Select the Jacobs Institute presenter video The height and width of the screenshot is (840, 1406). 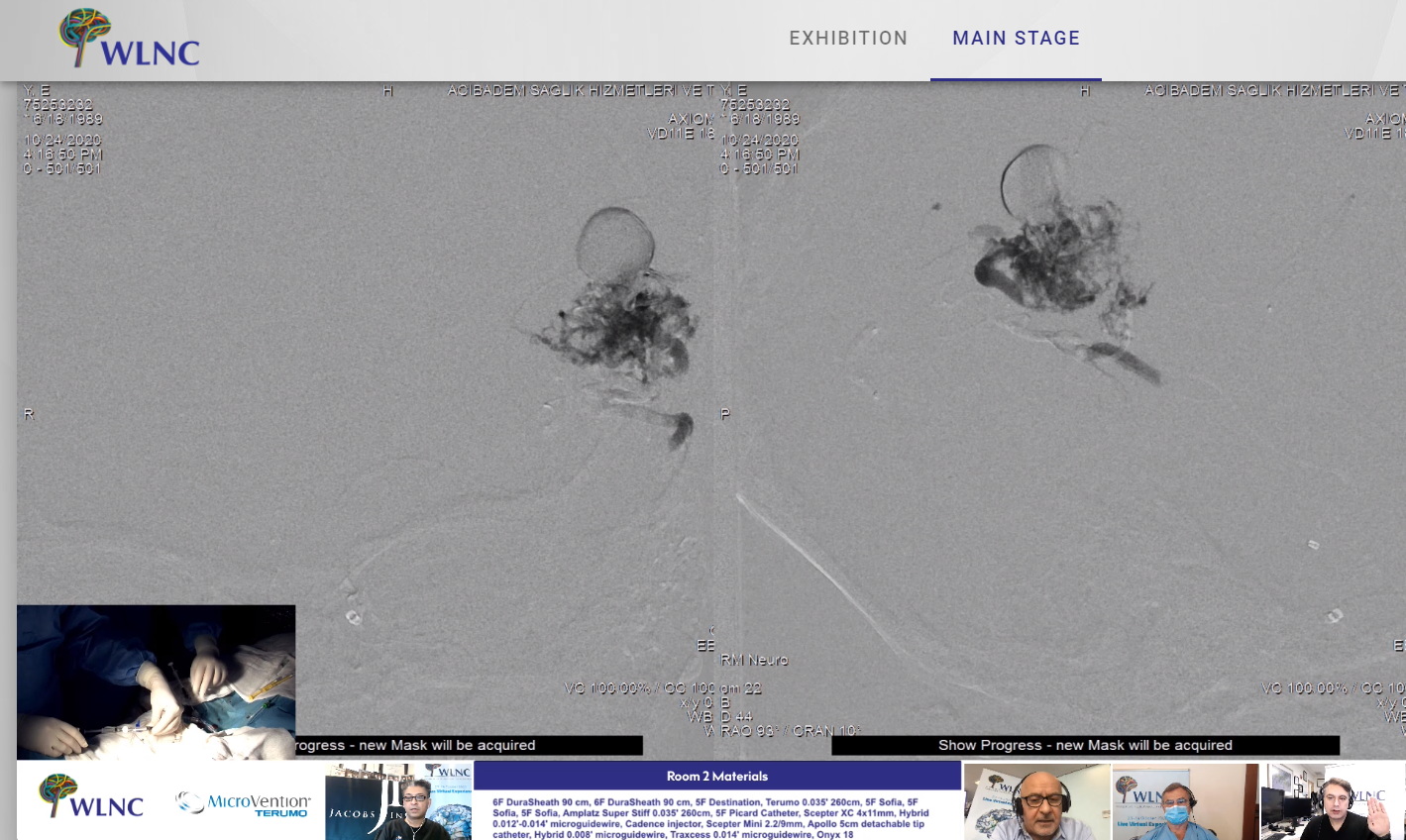point(398,802)
